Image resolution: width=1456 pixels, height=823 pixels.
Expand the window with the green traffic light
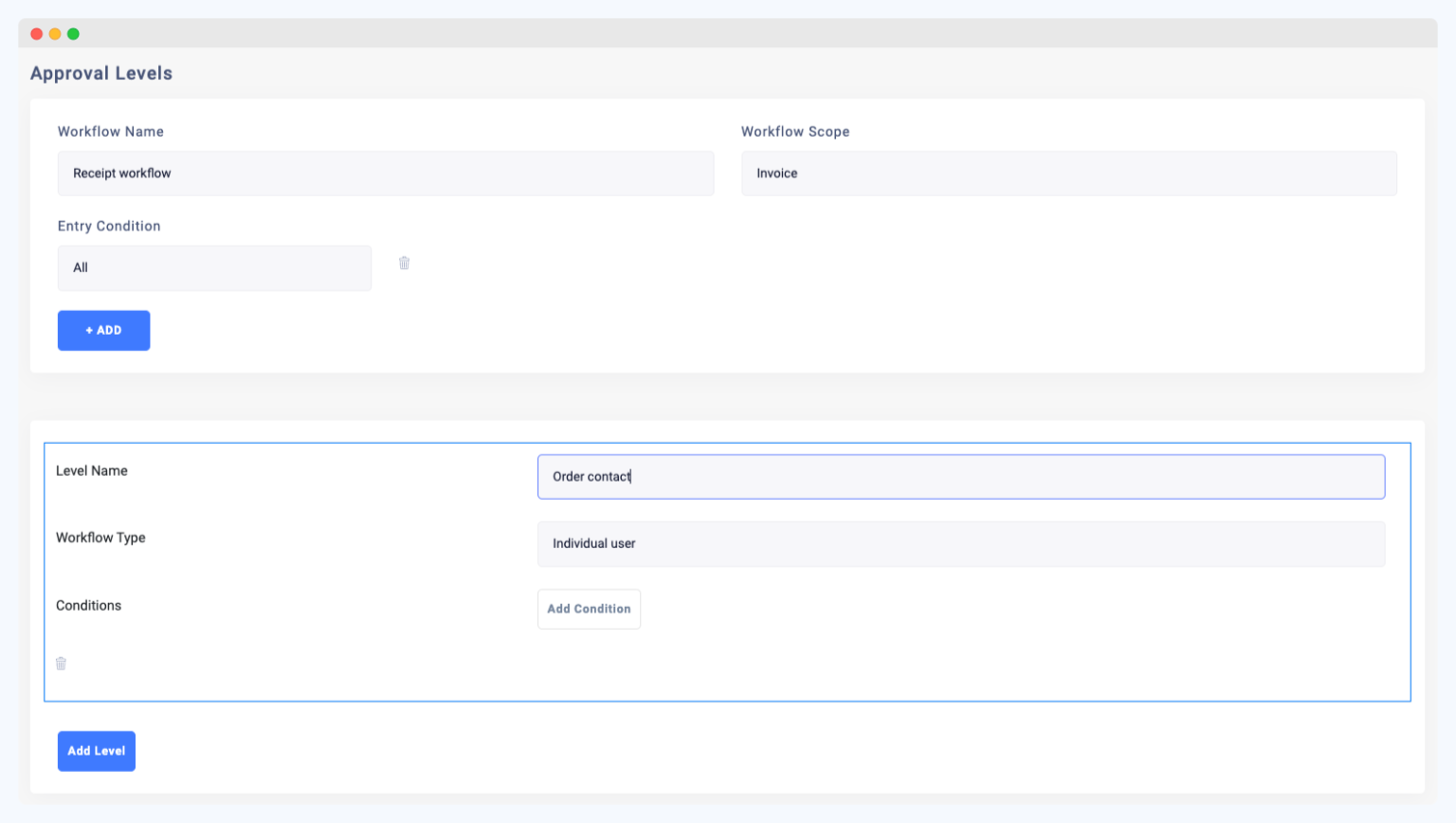click(73, 32)
